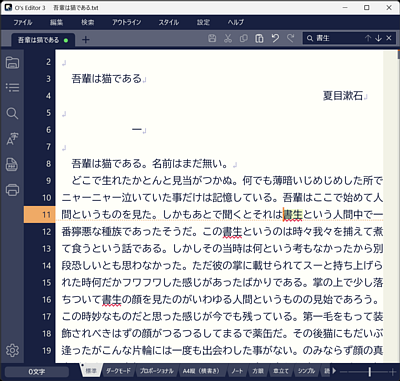Click zoom in plus at slider
This screenshot has height=381, width=400.
click(x=393, y=371)
